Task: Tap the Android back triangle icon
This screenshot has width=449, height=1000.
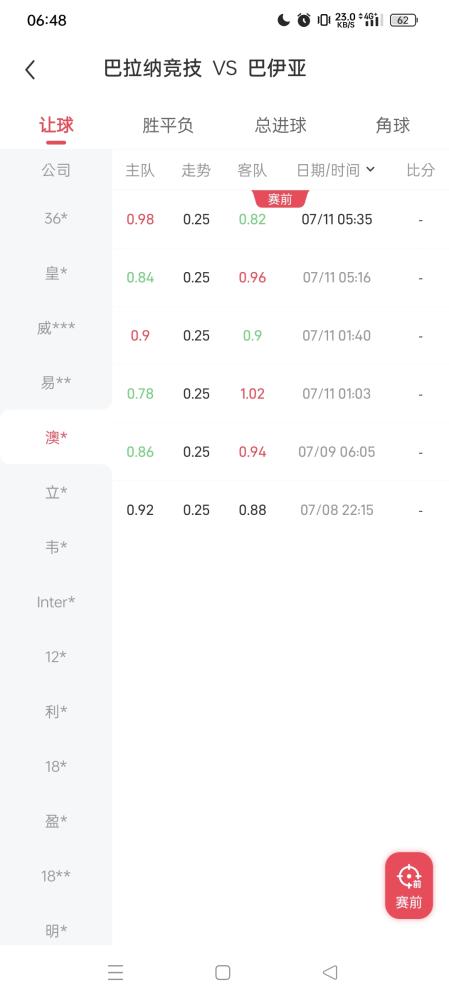Action: 330,972
